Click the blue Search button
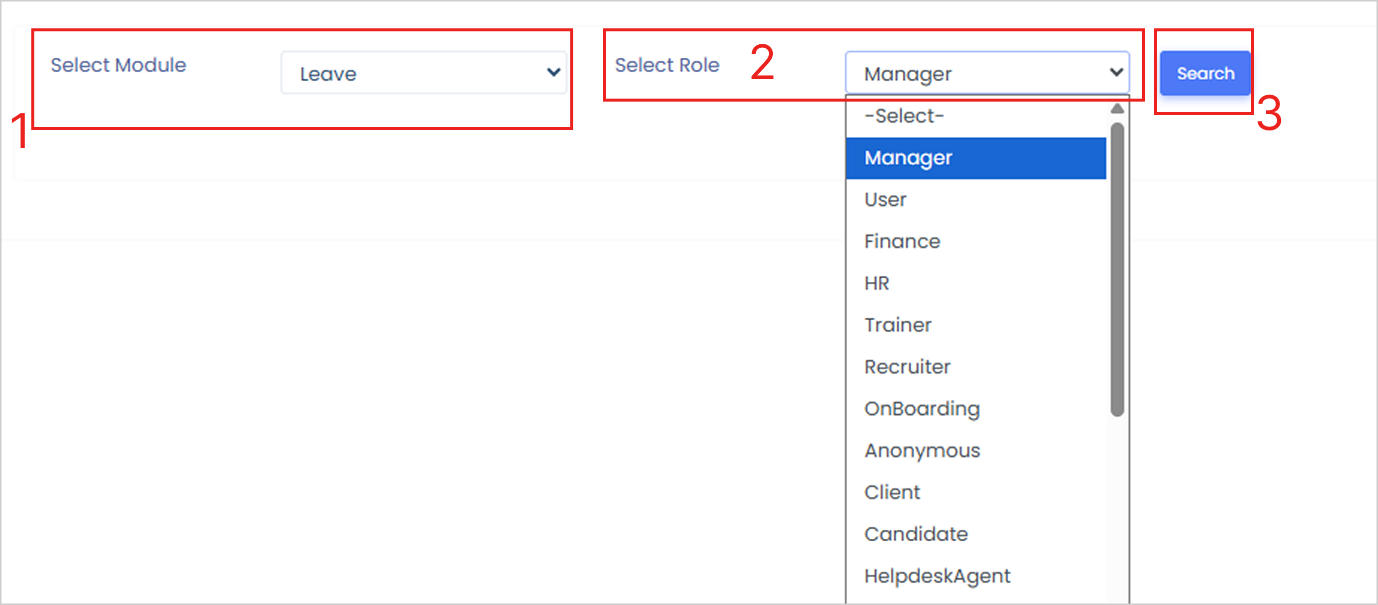This screenshot has width=1378, height=605. point(1205,73)
